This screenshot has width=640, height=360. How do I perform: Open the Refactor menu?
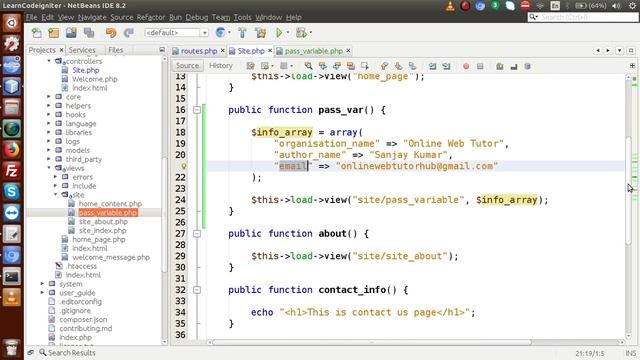(151, 17)
